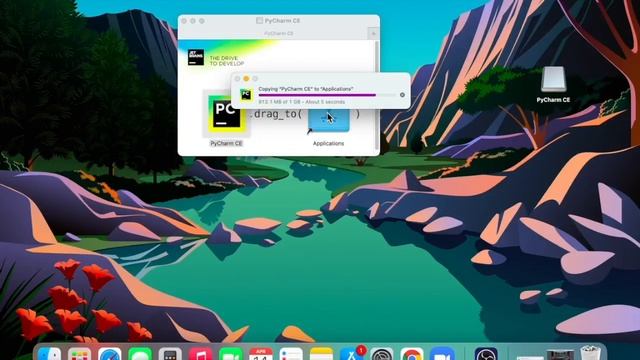Image resolution: width=640 pixels, height=360 pixels.
Task: Click the 'Copying PyCharm CE to Applications' text
Action: pos(306,89)
